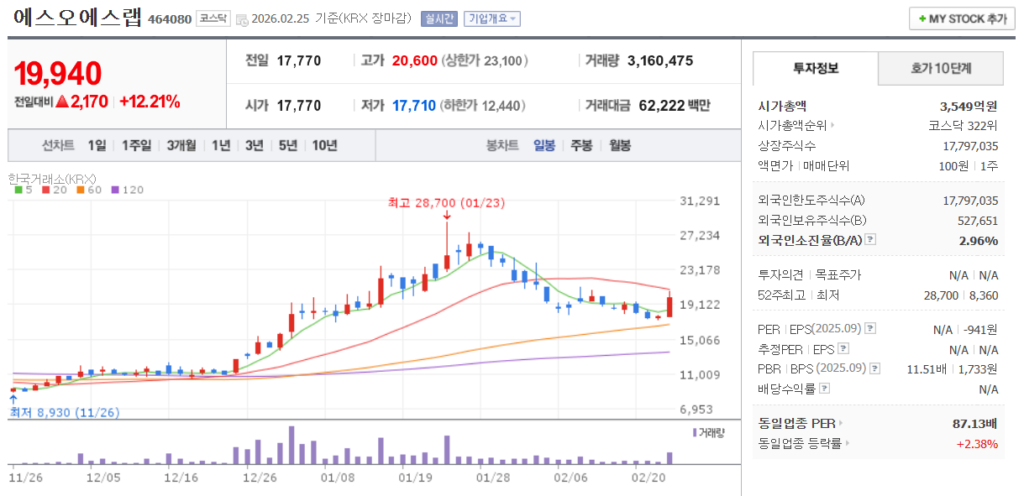Switch to the 호가 10단계 tab

[x=941, y=68]
